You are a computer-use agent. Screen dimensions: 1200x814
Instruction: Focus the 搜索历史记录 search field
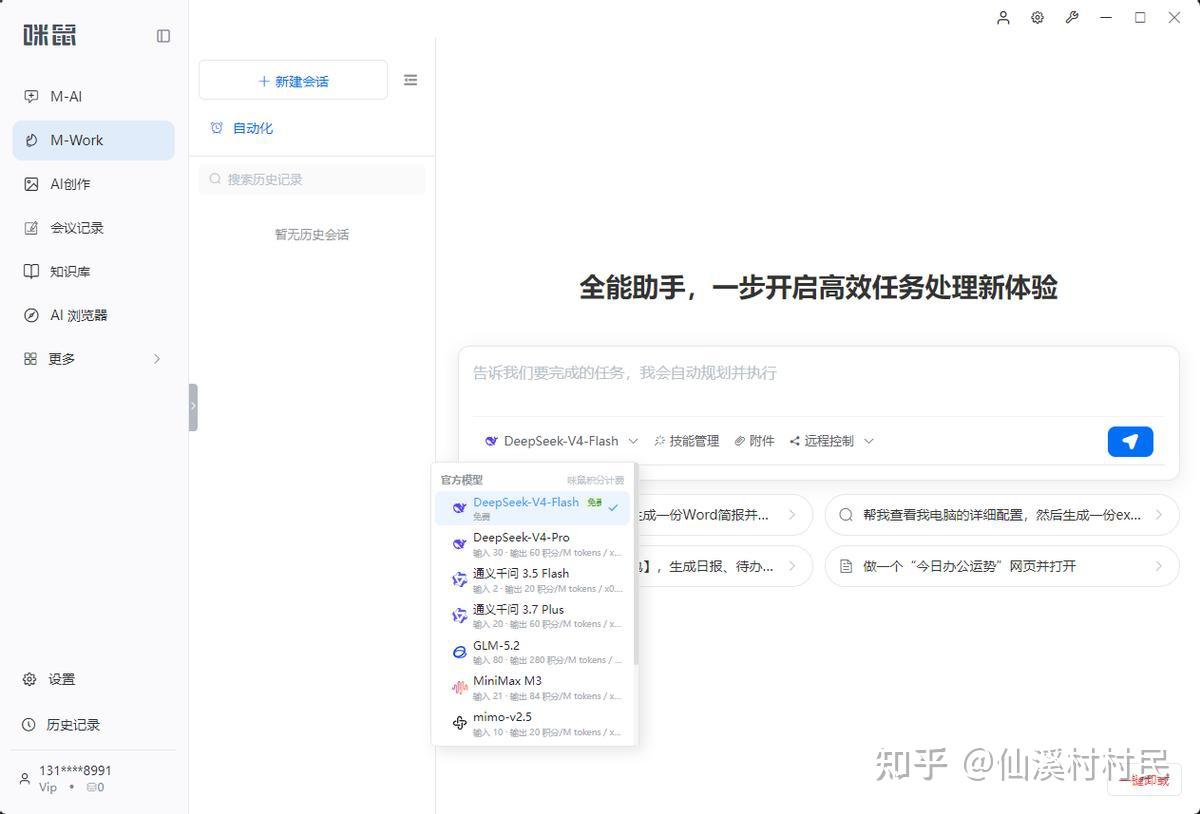click(x=312, y=180)
